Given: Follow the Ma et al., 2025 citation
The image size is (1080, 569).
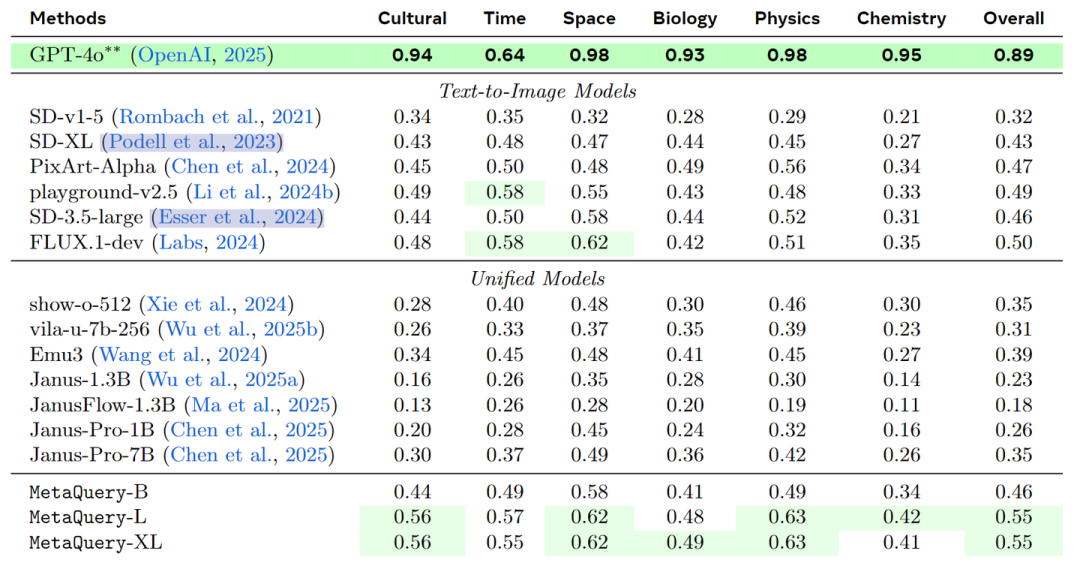Looking at the screenshot, I should [260, 405].
